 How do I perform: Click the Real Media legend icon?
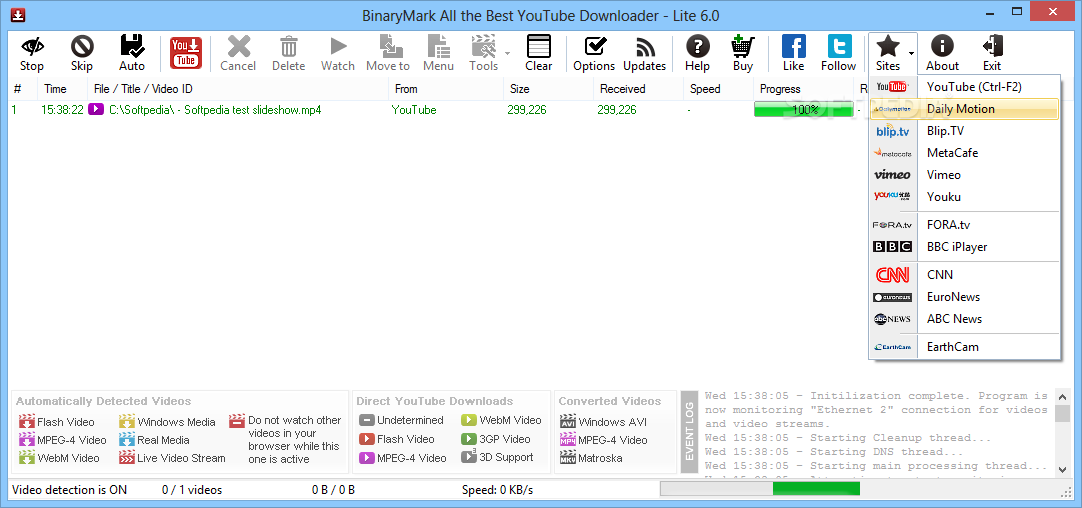click(x=126, y=439)
